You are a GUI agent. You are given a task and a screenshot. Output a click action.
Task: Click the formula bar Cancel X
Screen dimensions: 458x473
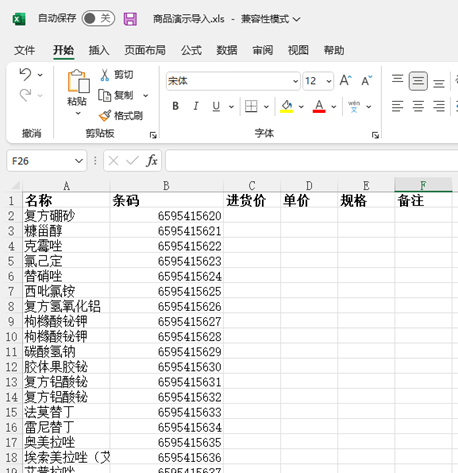113,161
